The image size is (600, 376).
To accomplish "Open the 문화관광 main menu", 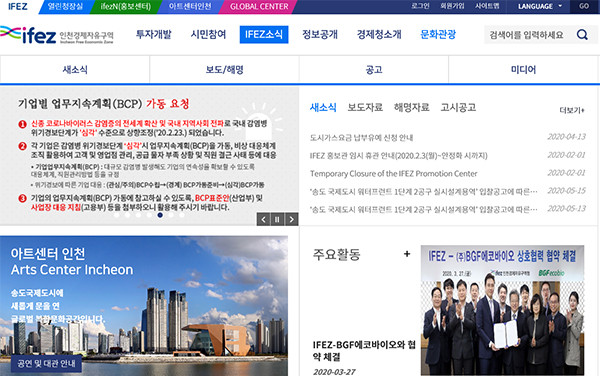I will 438,34.
